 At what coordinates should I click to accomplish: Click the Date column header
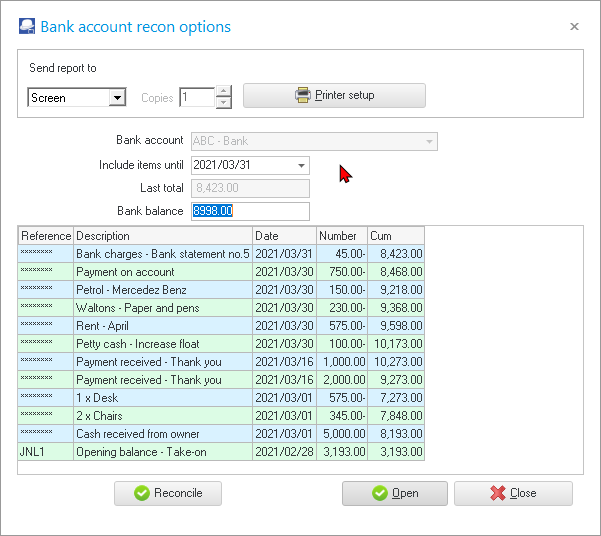tap(283, 236)
